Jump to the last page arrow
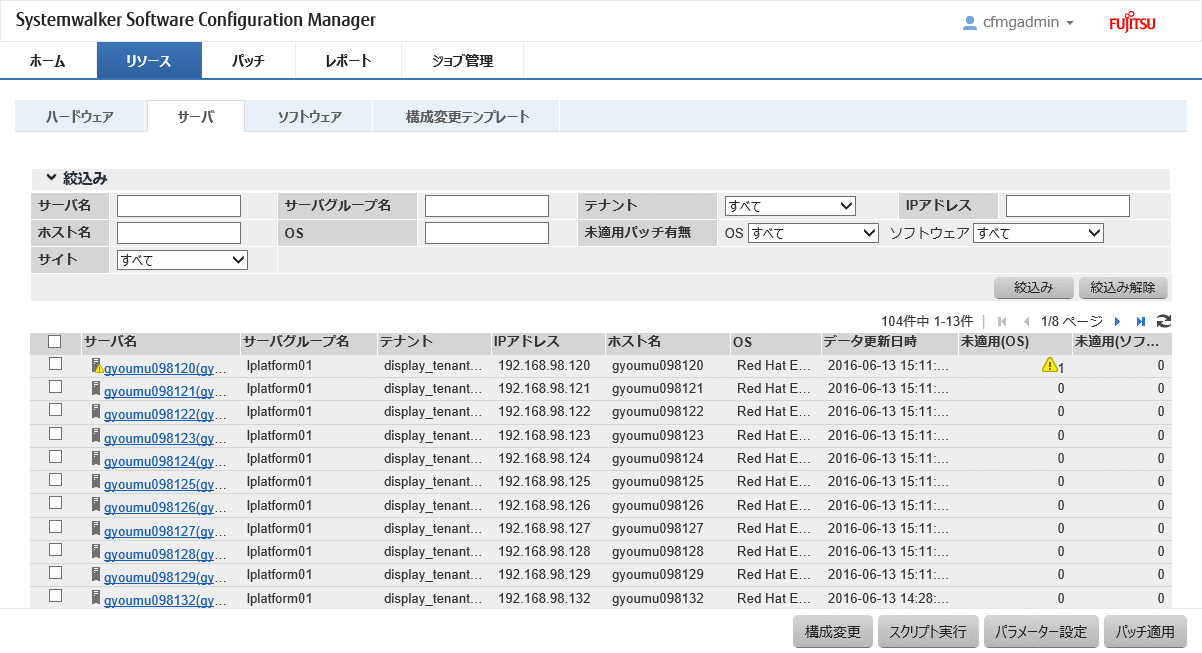The width and height of the screenshot is (1202, 653). point(1141,321)
